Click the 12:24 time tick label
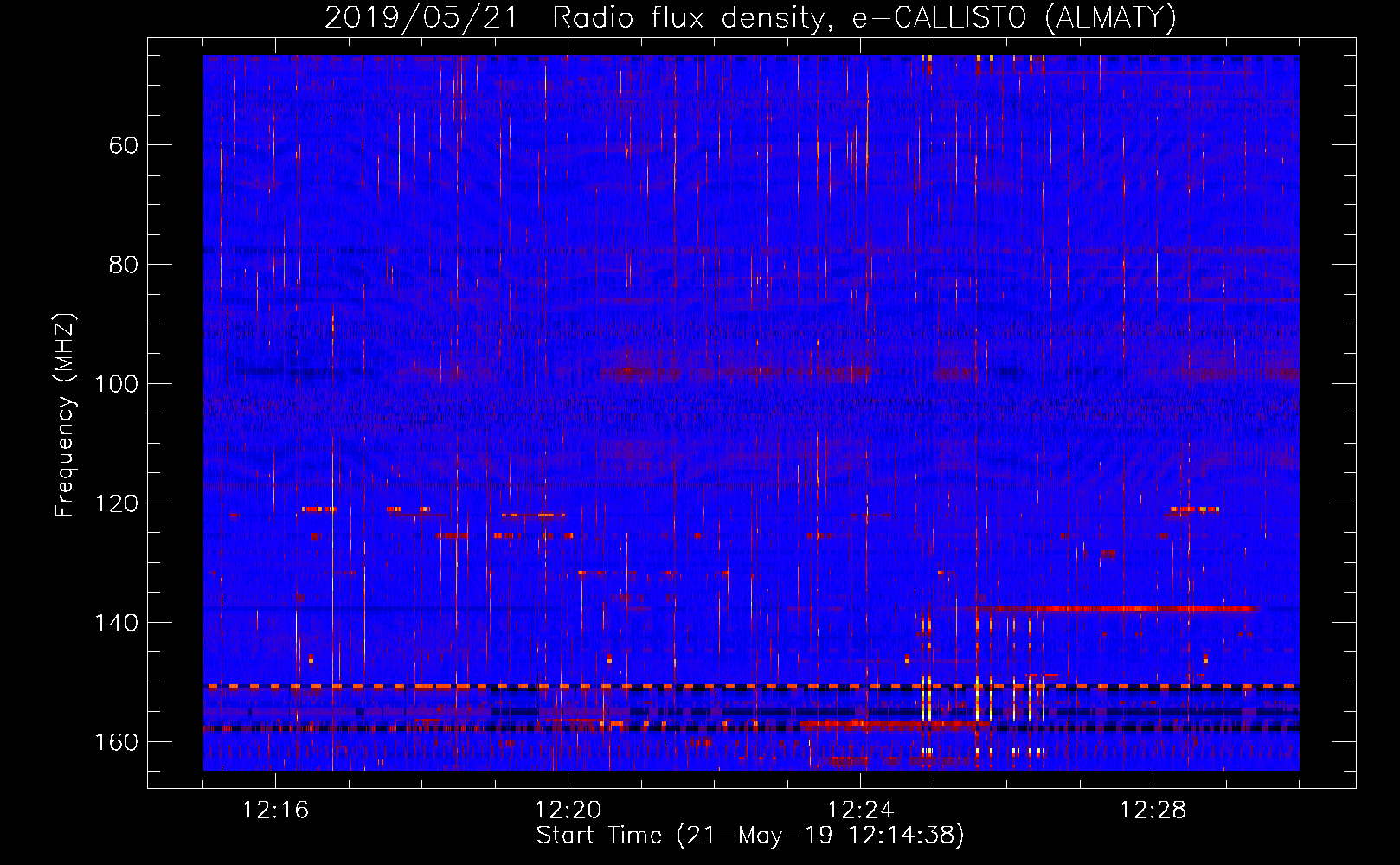 861,811
